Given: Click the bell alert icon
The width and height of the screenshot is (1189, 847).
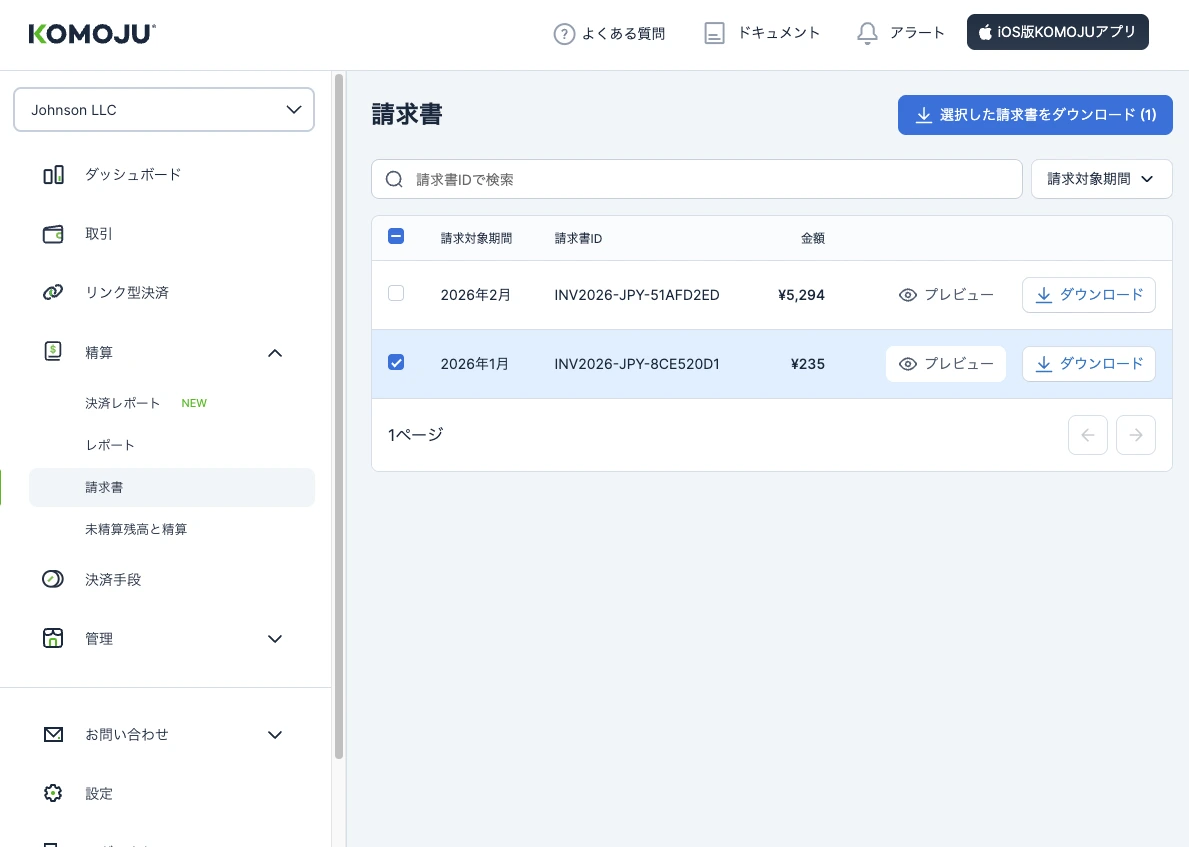Looking at the screenshot, I should click(x=867, y=33).
